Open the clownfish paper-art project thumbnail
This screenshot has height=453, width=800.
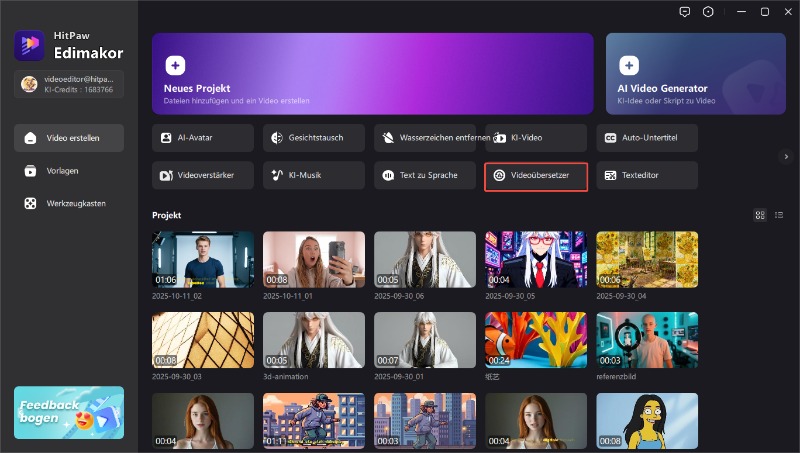coord(536,340)
